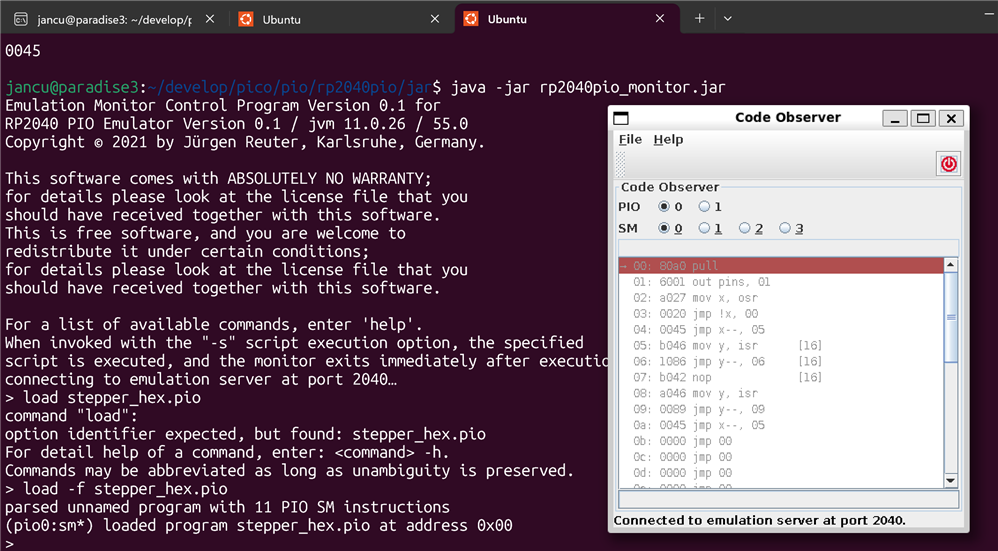Click scroll-up arrow in code list
Screen dimensions: 998x551
click(x=950, y=265)
